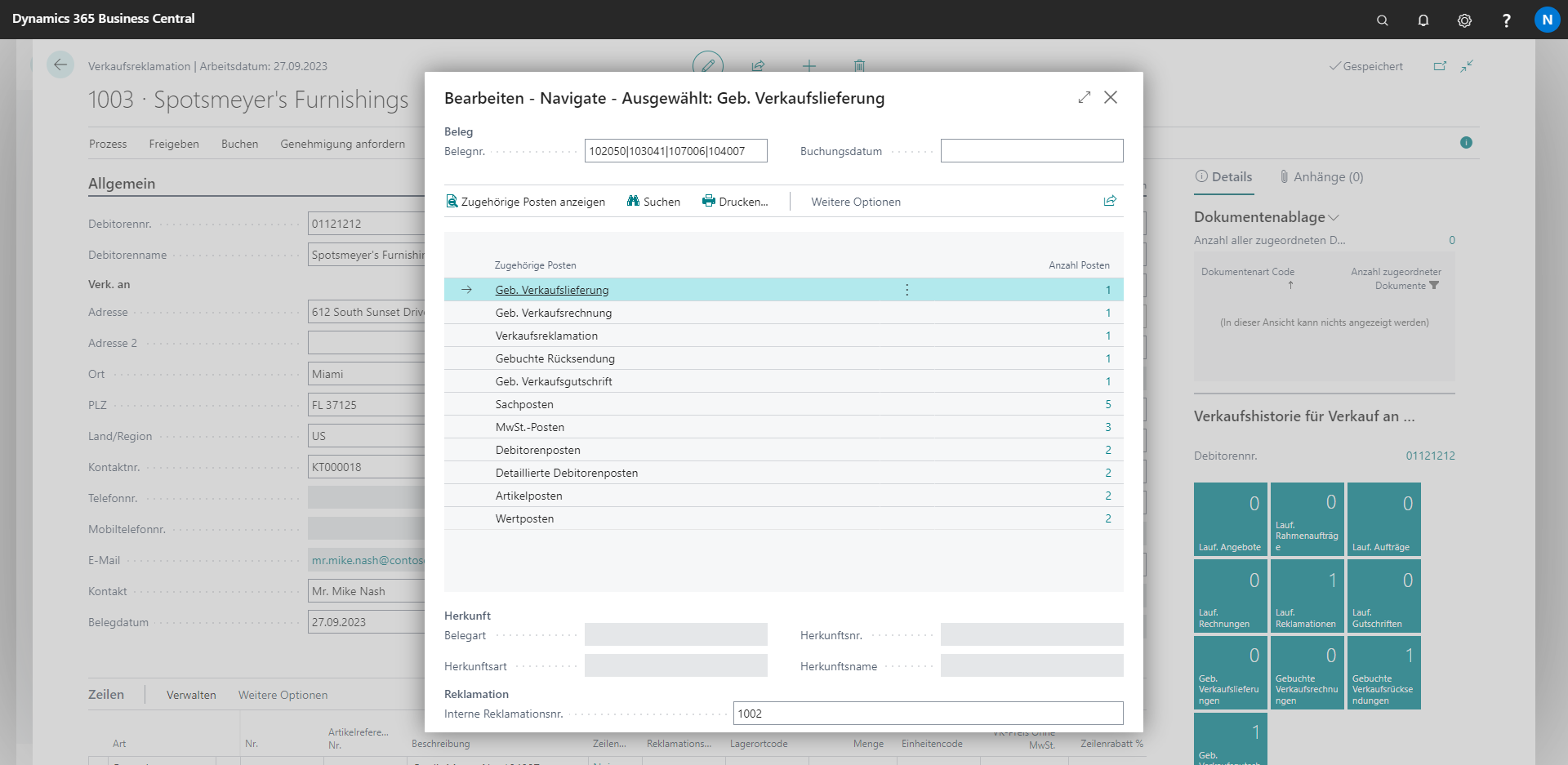The height and width of the screenshot is (765, 1568).
Task: Collapse the page with the shrink icon
Action: pos(1467,66)
